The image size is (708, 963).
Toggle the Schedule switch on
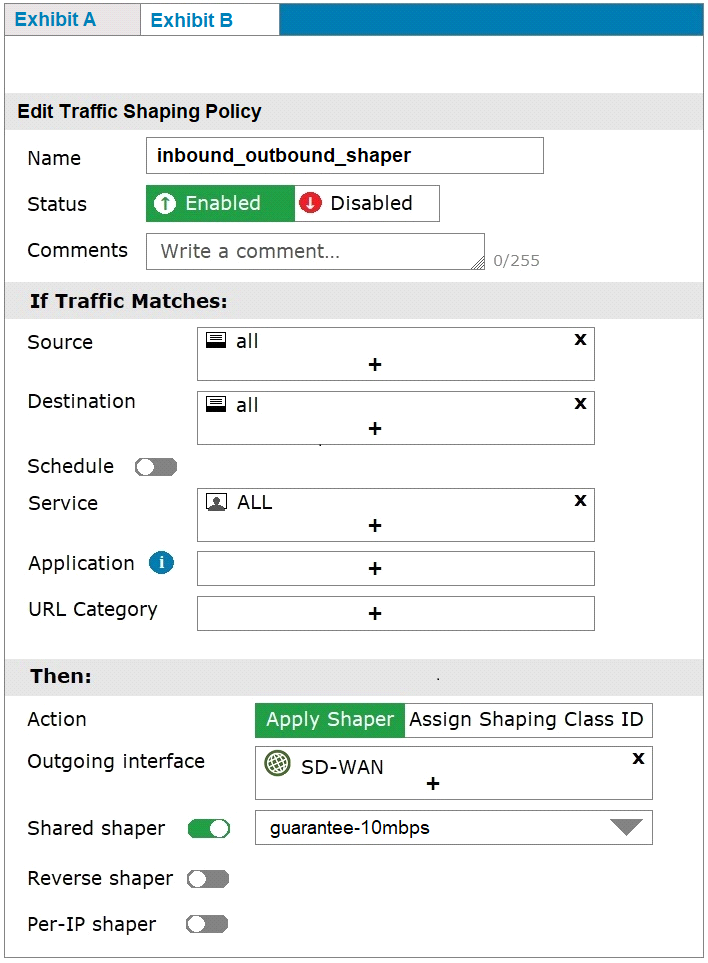click(x=156, y=467)
